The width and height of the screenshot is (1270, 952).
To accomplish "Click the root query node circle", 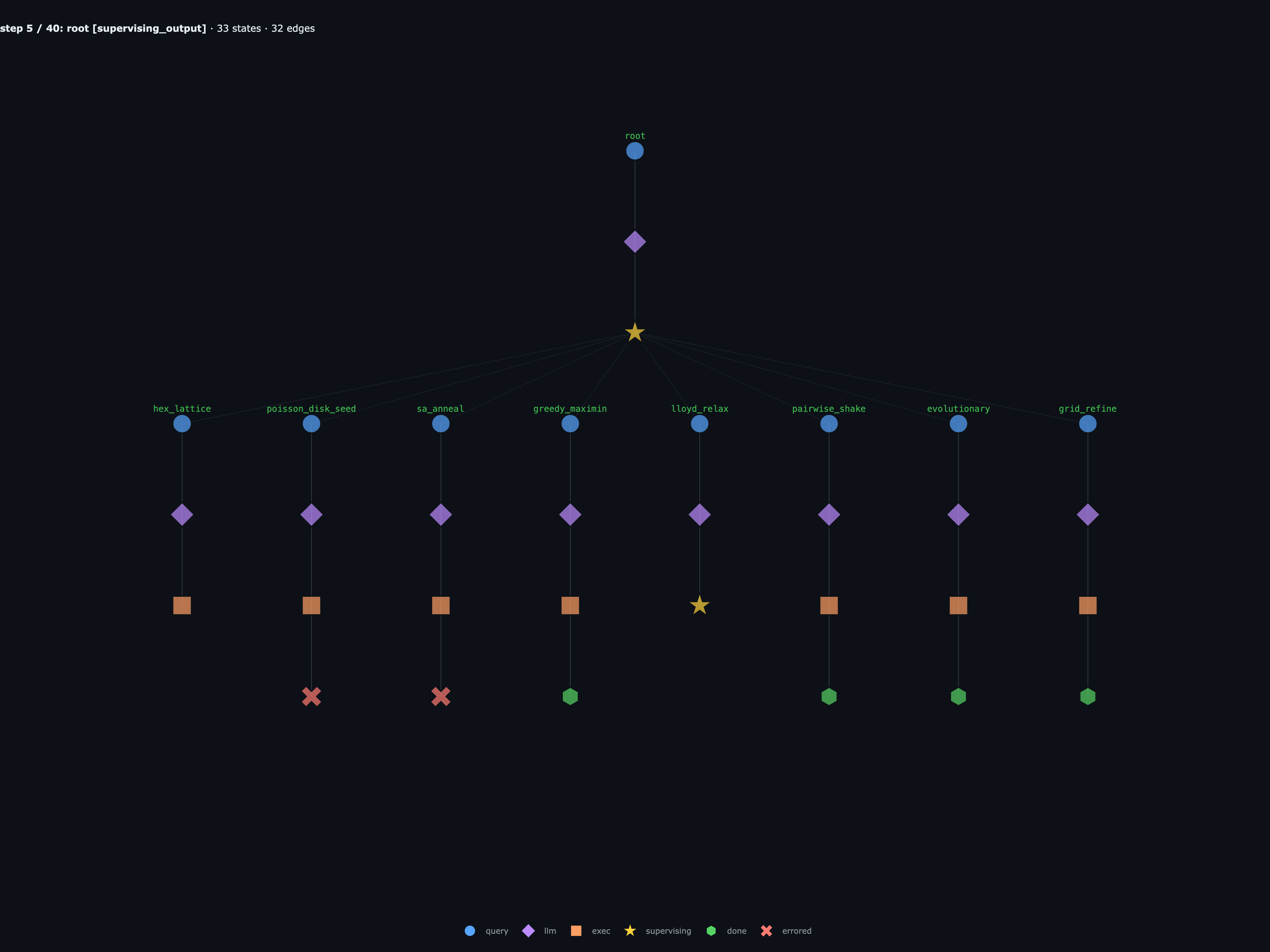I will 634,151.
